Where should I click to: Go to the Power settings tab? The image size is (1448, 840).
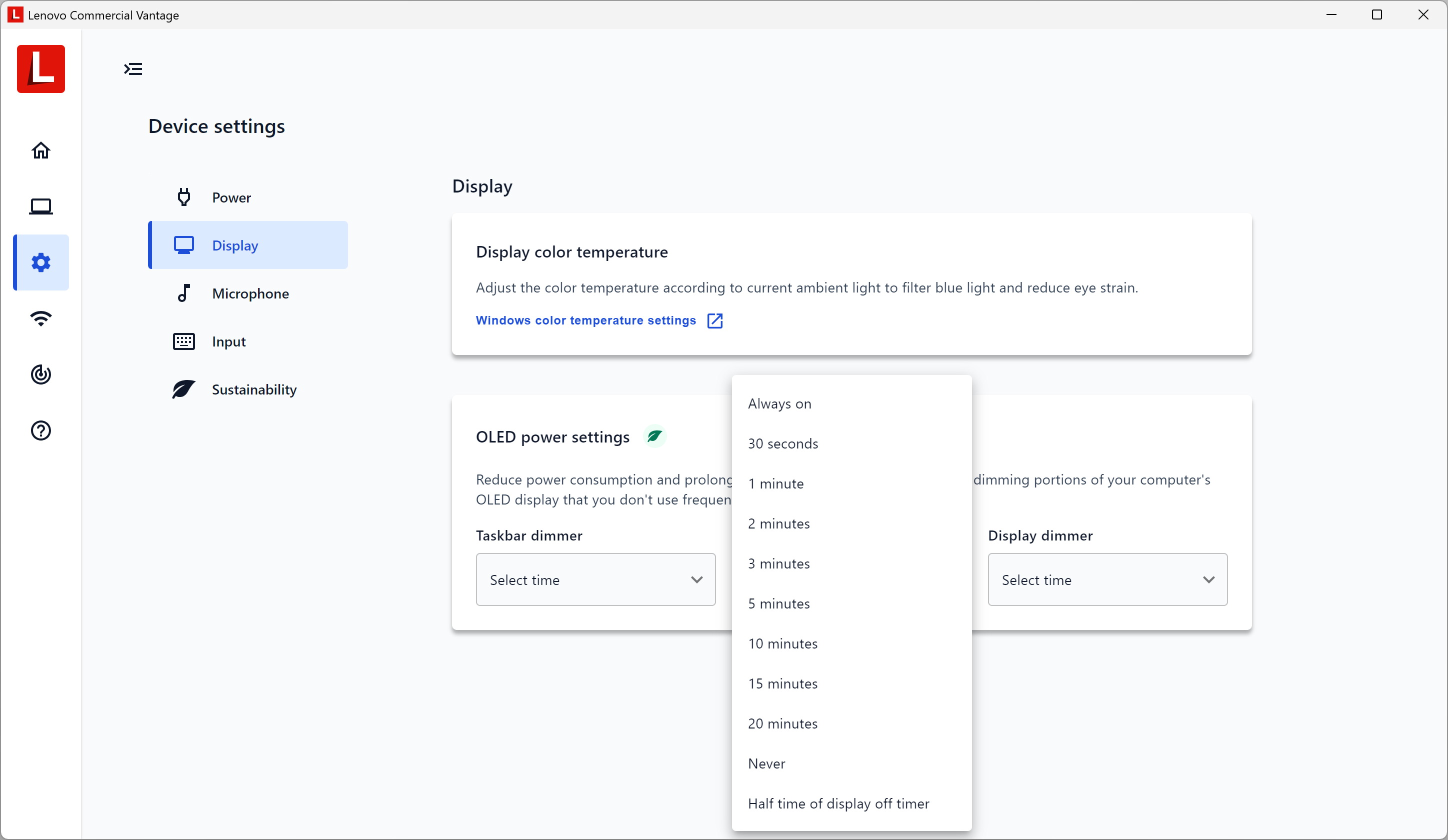click(x=231, y=197)
